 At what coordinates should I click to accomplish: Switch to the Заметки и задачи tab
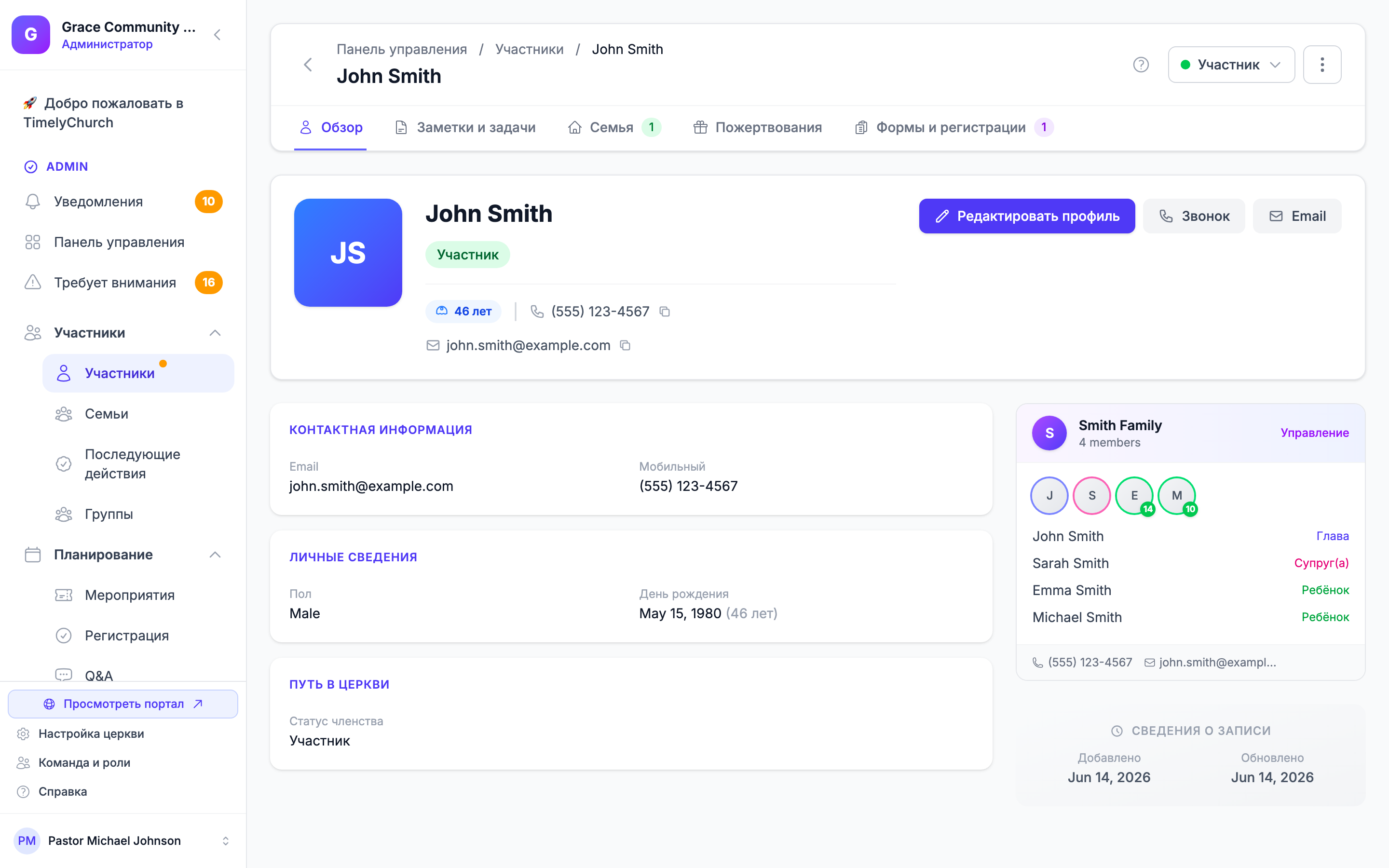(465, 127)
